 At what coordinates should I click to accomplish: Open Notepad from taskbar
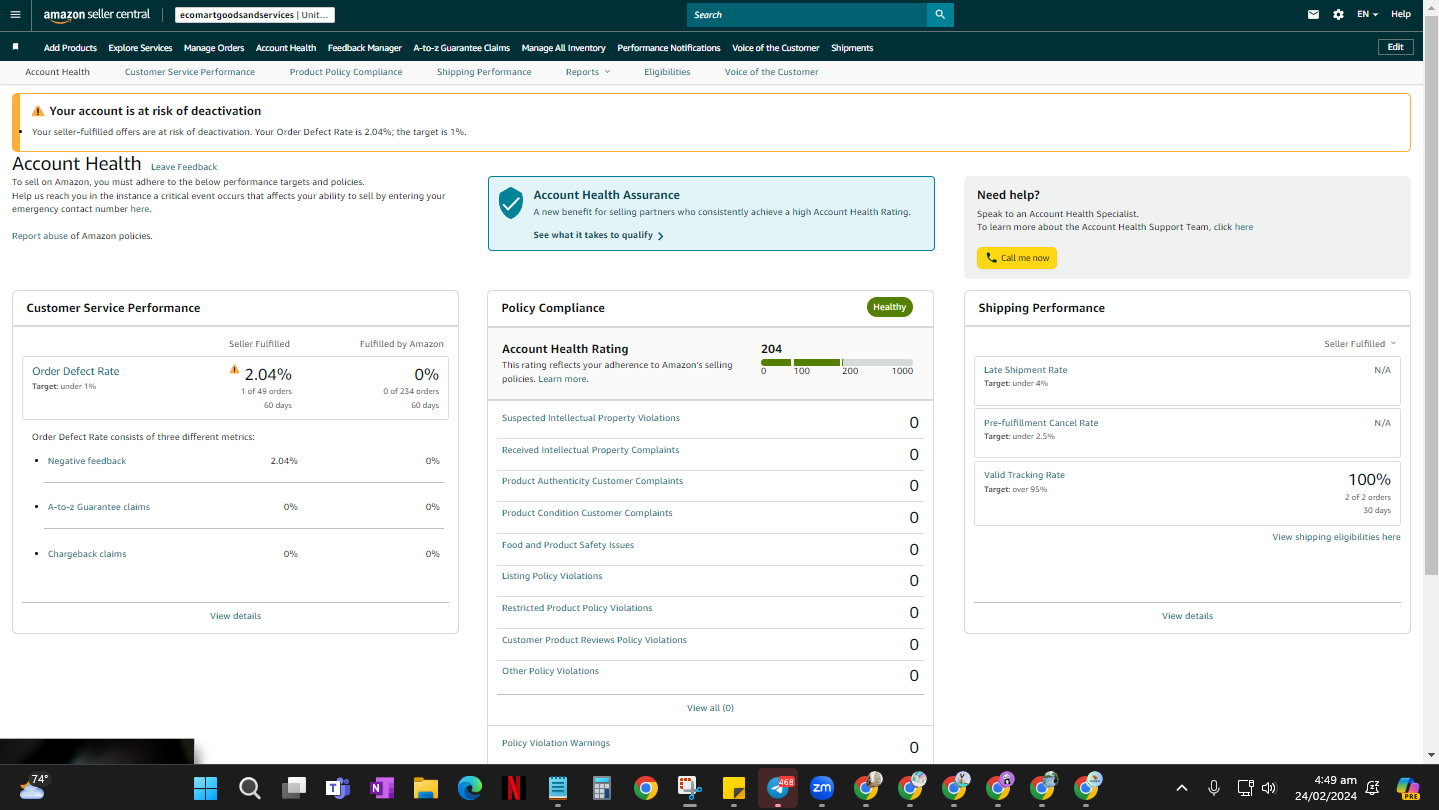(558, 788)
